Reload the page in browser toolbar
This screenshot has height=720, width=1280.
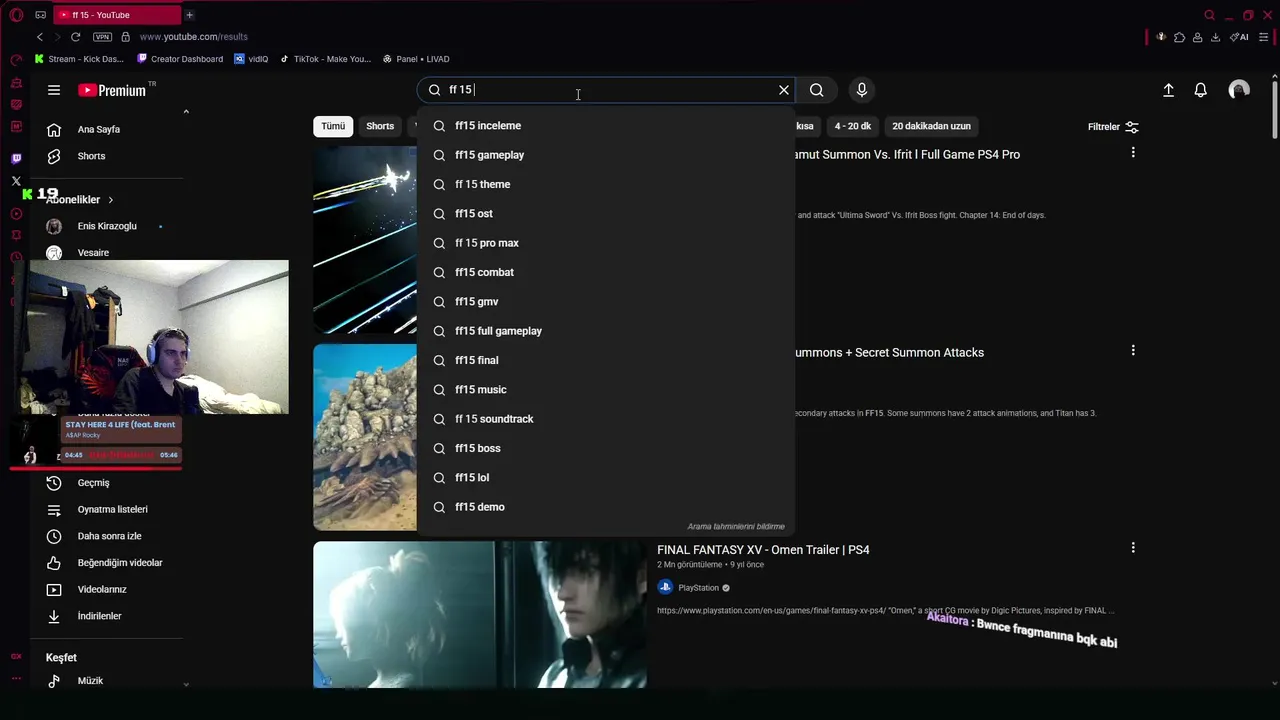75,37
